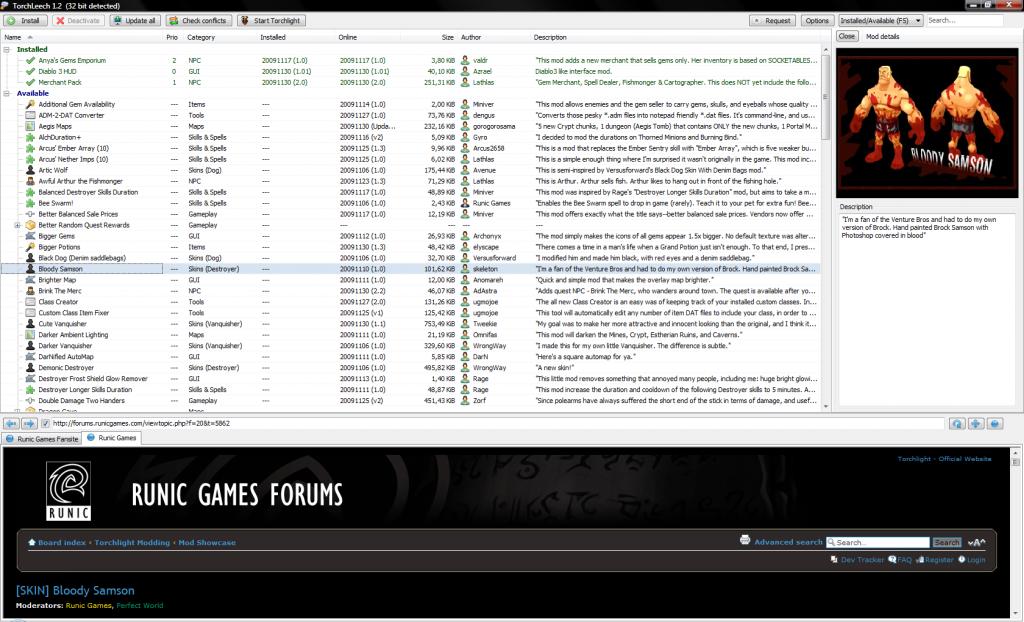Click the gameplay icon beside Better Balanced Sale Prices
The height and width of the screenshot is (622, 1024).
point(30,214)
